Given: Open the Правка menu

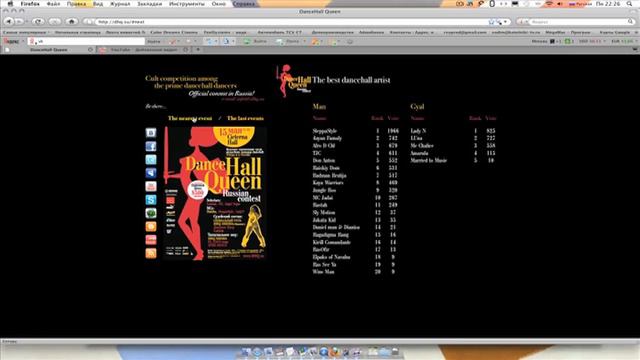Looking at the screenshot, I should pyautogui.click(x=76, y=4).
